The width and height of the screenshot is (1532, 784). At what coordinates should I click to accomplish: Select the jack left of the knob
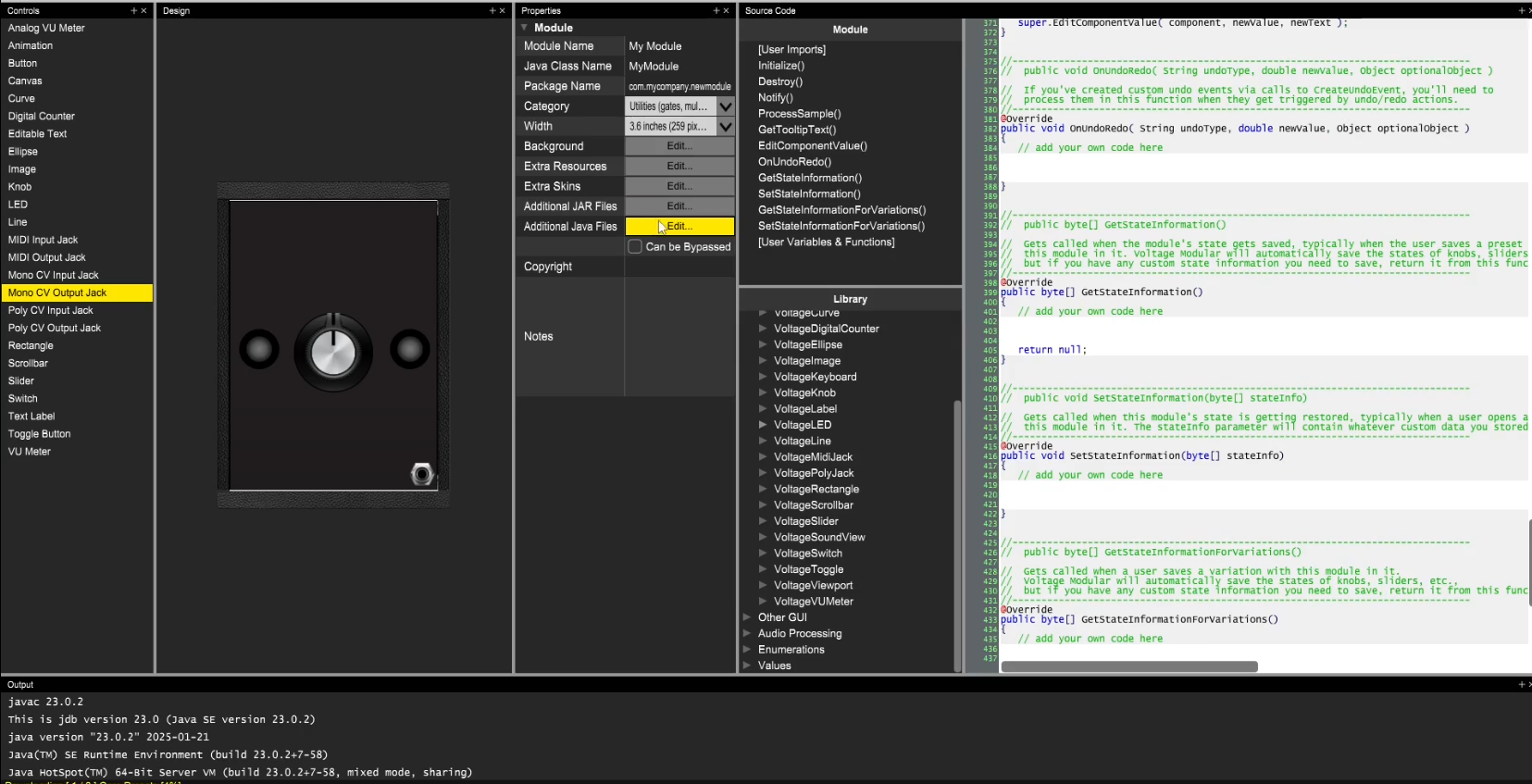point(259,349)
